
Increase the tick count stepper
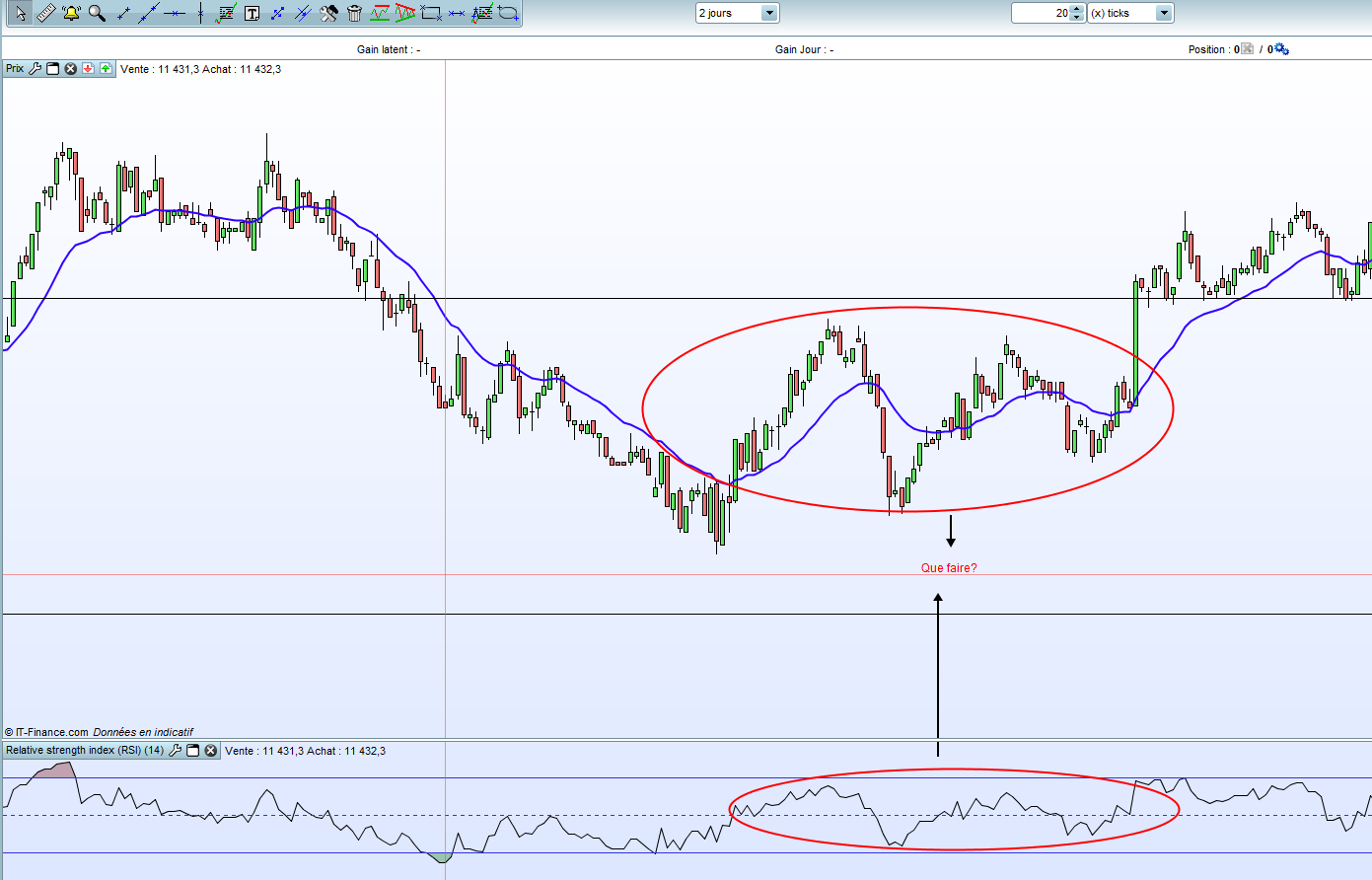(x=1077, y=9)
